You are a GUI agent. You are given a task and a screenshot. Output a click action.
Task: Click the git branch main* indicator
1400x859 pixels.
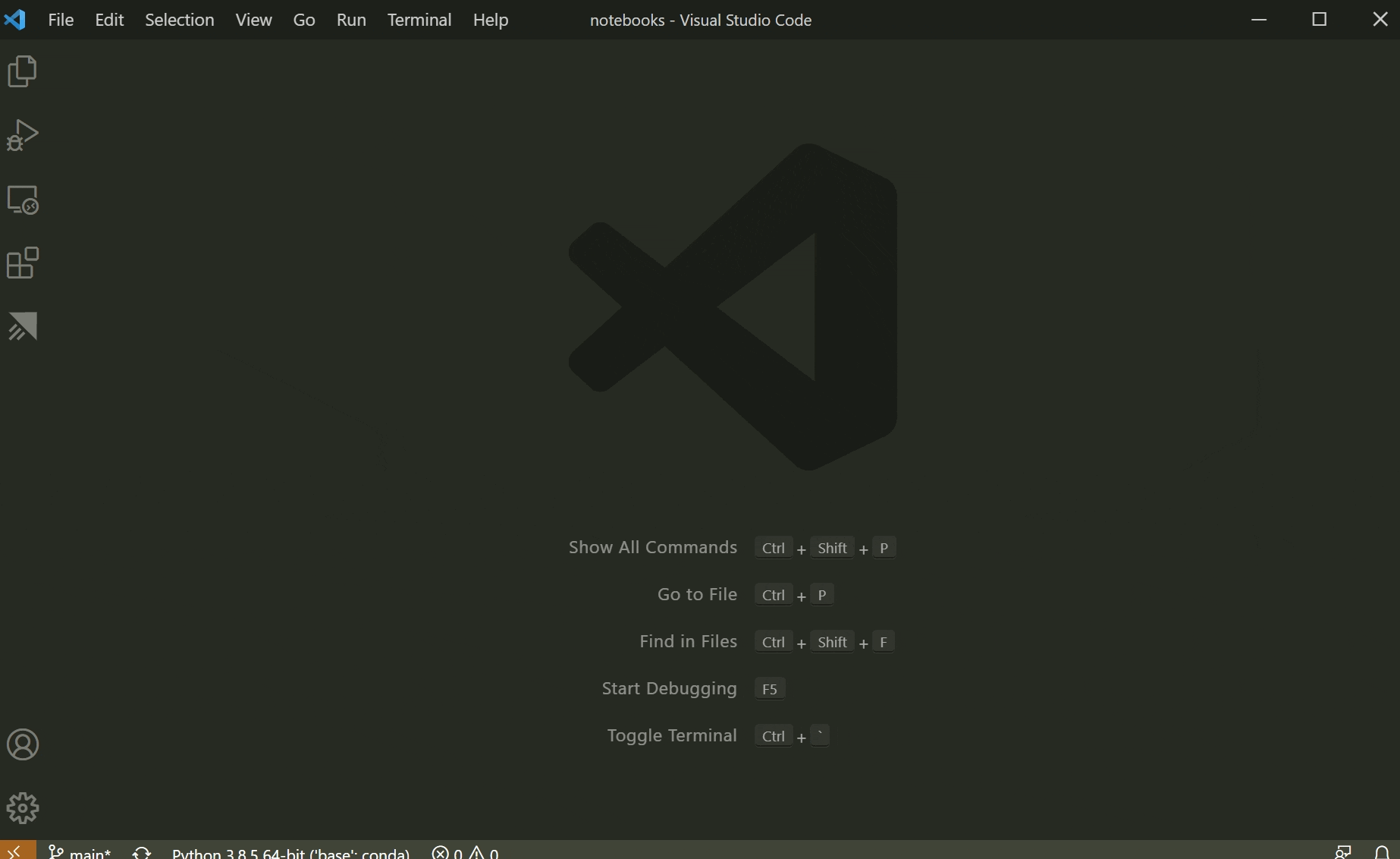click(80, 851)
